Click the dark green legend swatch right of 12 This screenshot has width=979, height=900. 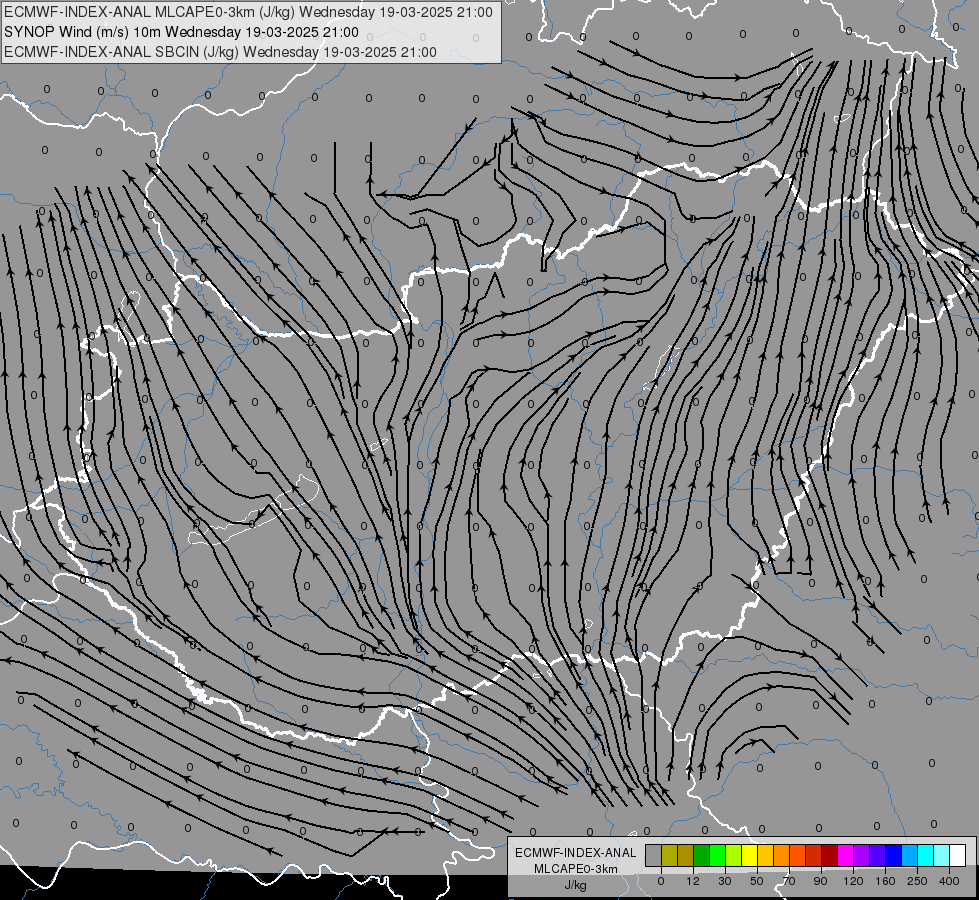(702, 855)
